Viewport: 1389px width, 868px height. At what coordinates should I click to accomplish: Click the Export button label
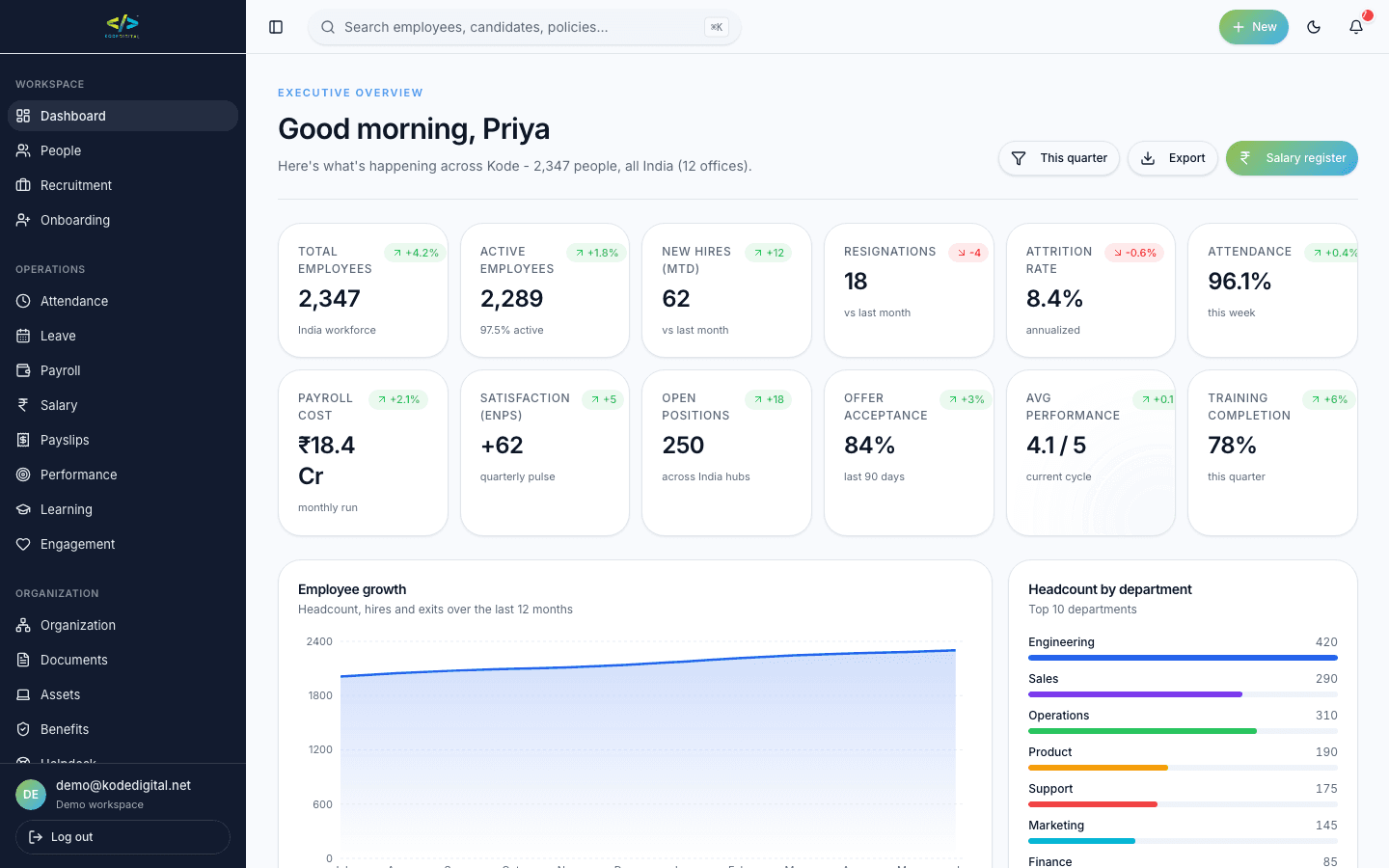pos(1187,158)
